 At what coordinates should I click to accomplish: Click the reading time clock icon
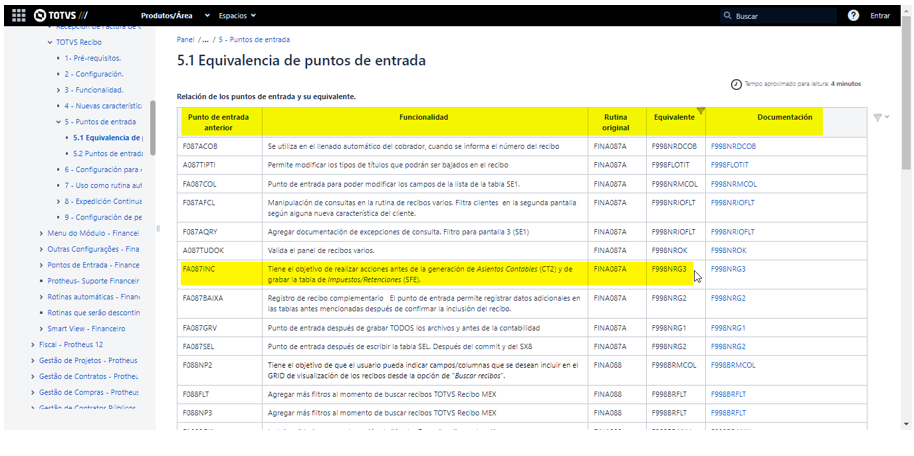pos(736,85)
